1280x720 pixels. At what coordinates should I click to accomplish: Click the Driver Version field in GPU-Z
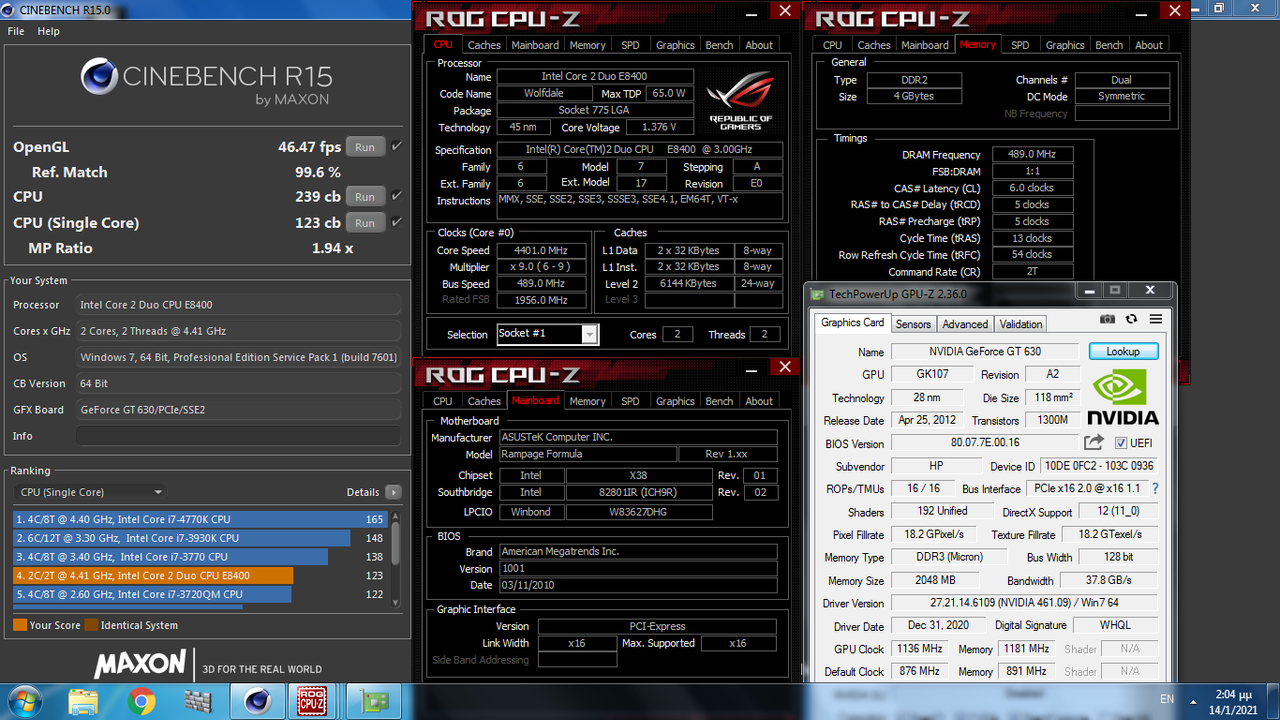[1024, 603]
